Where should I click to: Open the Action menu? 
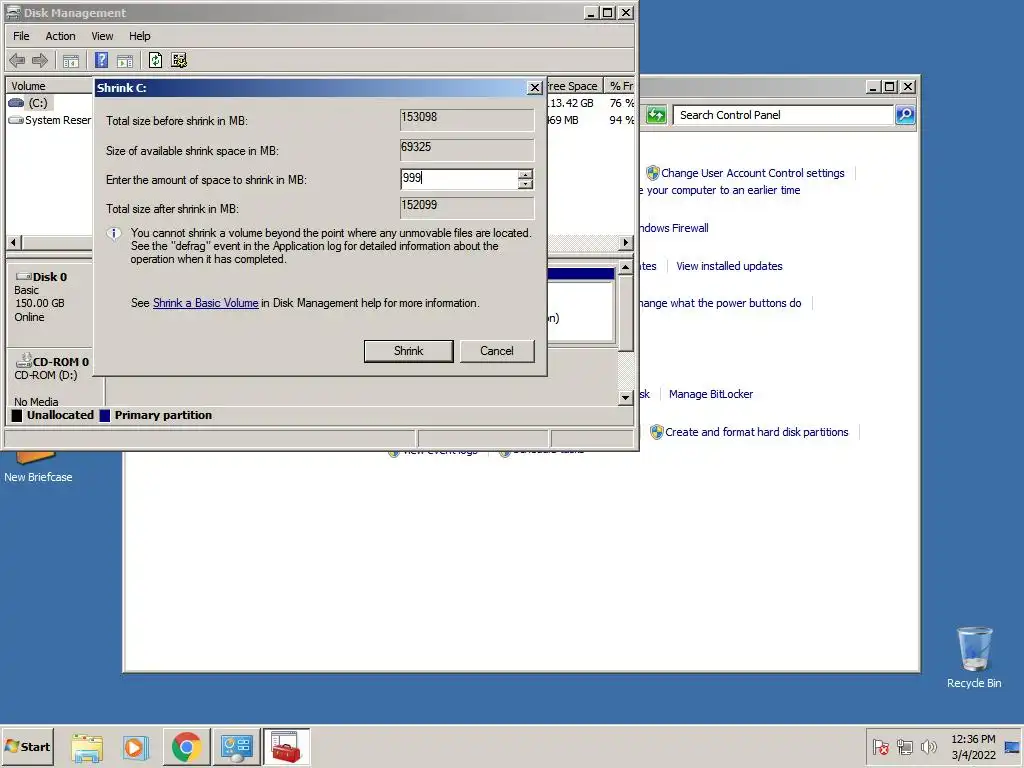click(x=60, y=36)
